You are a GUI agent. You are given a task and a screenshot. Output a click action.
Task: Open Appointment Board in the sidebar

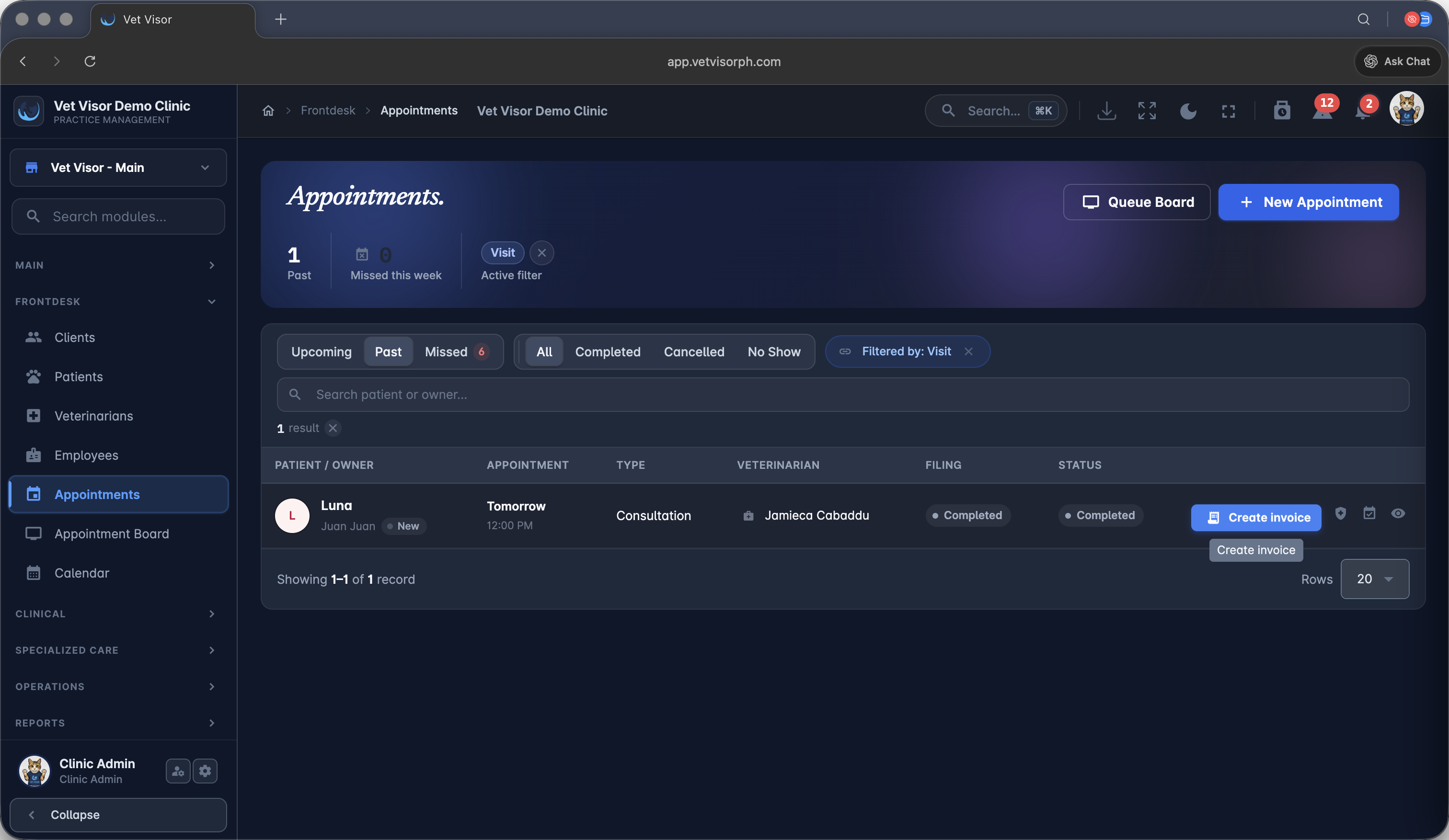[x=118, y=534]
